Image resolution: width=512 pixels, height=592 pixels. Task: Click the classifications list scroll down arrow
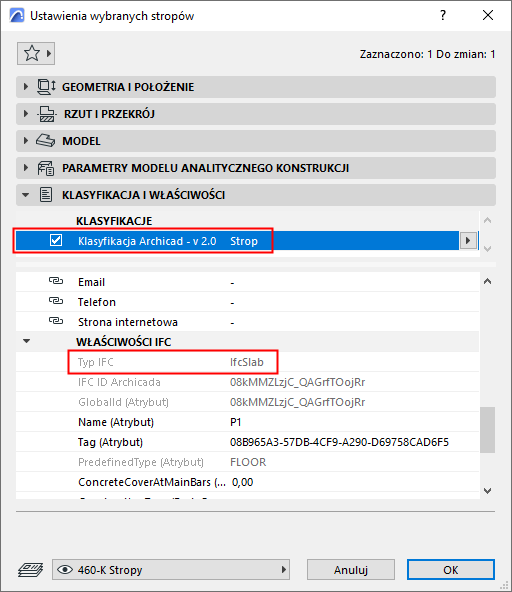[487, 249]
